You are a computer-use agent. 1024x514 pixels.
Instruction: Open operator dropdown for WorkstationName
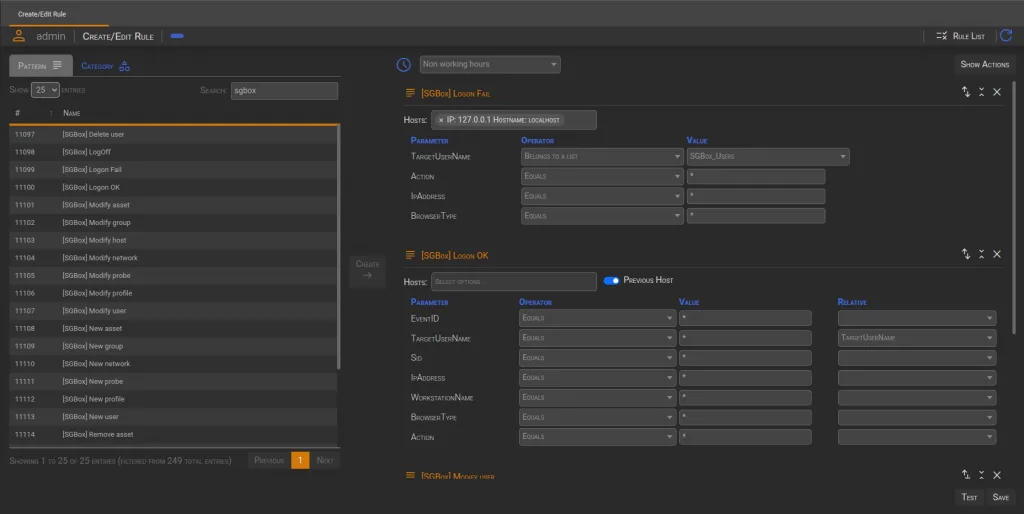tap(598, 397)
